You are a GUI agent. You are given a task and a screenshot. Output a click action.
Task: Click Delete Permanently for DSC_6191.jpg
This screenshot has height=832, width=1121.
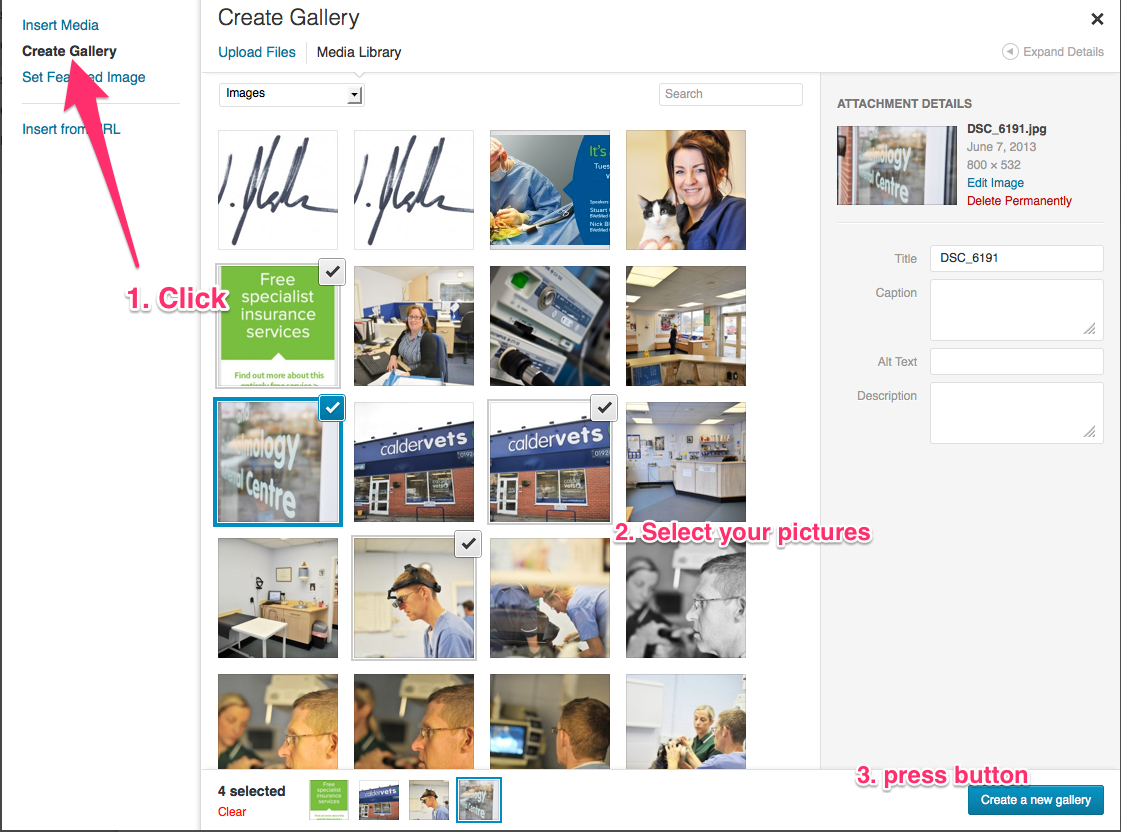pyautogui.click(x=1019, y=201)
